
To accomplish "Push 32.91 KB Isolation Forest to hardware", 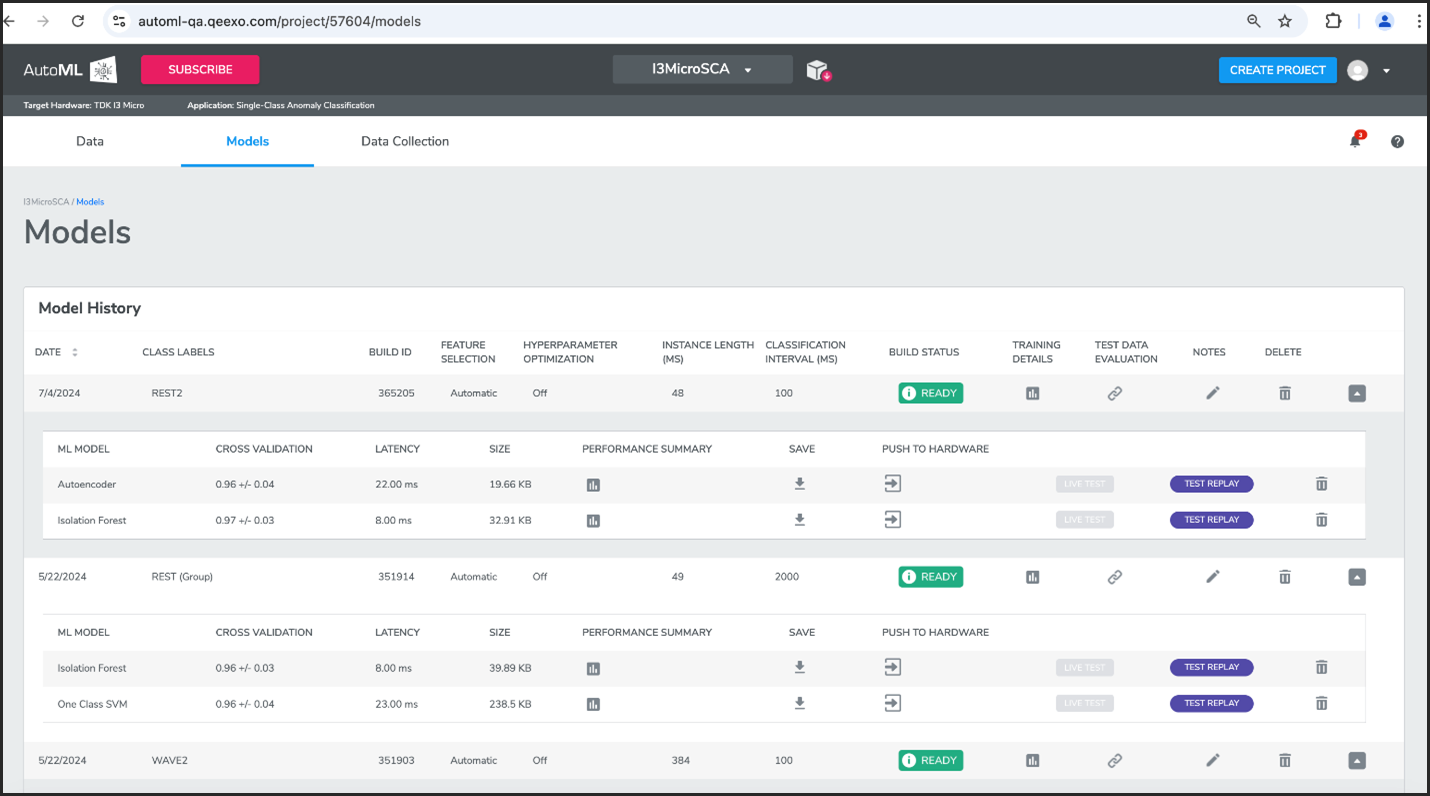I will click(x=893, y=520).
